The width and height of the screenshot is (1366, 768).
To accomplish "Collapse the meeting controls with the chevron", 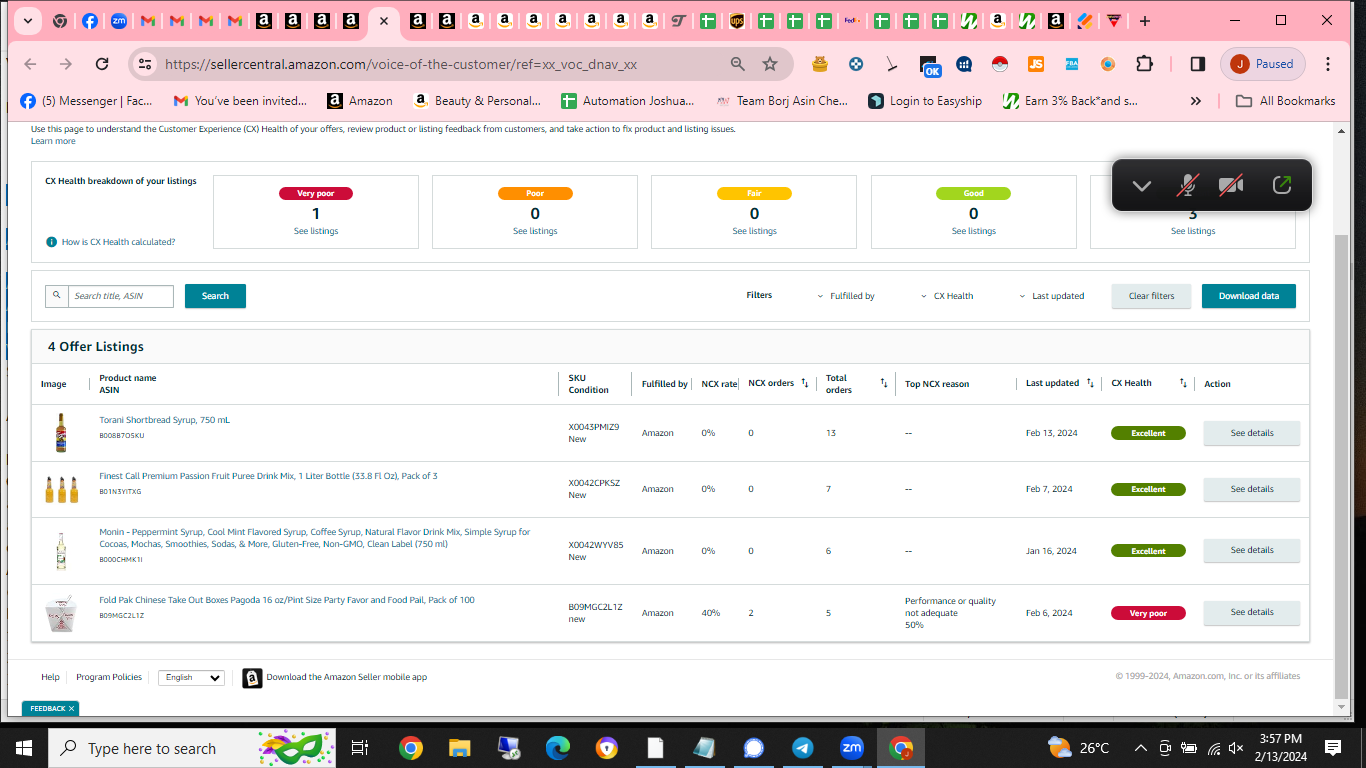I will point(1141,185).
